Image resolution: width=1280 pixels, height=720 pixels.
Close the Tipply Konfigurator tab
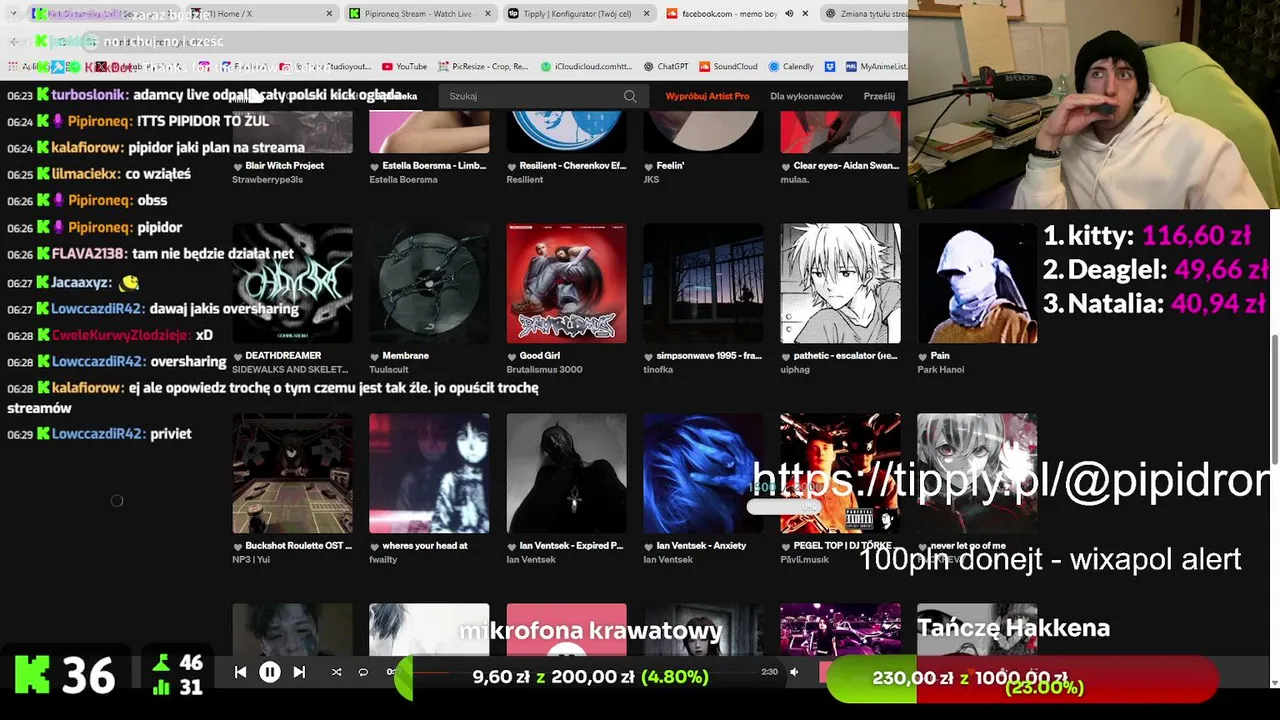point(646,14)
